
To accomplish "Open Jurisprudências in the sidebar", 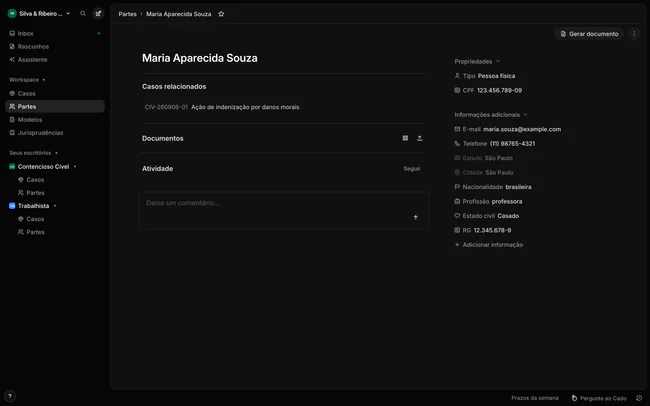I will click(x=55, y=133).
